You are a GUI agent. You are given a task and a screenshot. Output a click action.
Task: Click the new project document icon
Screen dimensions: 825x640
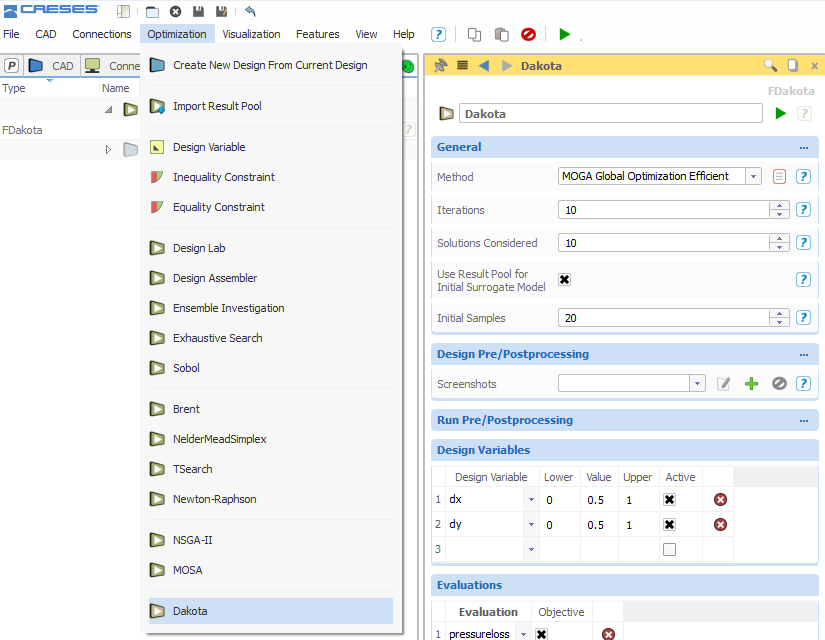pos(123,11)
